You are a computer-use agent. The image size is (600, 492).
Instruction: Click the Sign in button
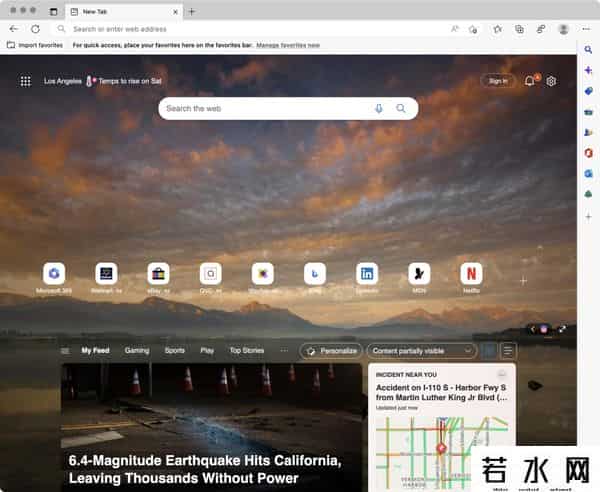(x=498, y=81)
